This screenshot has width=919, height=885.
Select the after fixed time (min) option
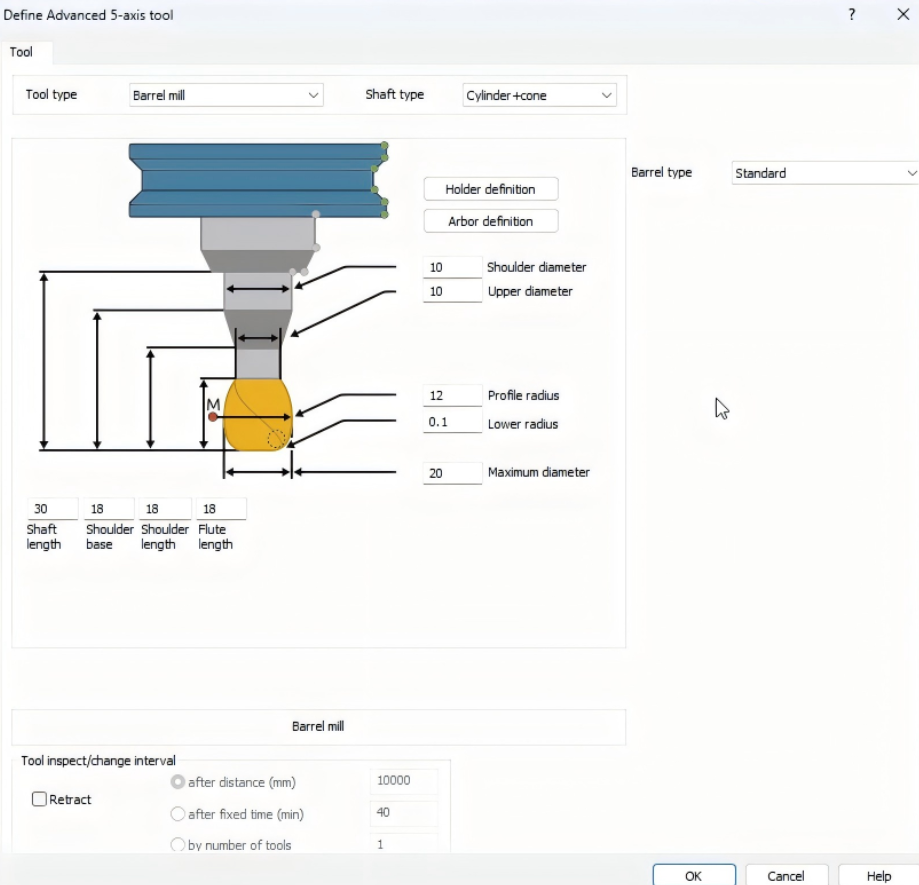(178, 814)
